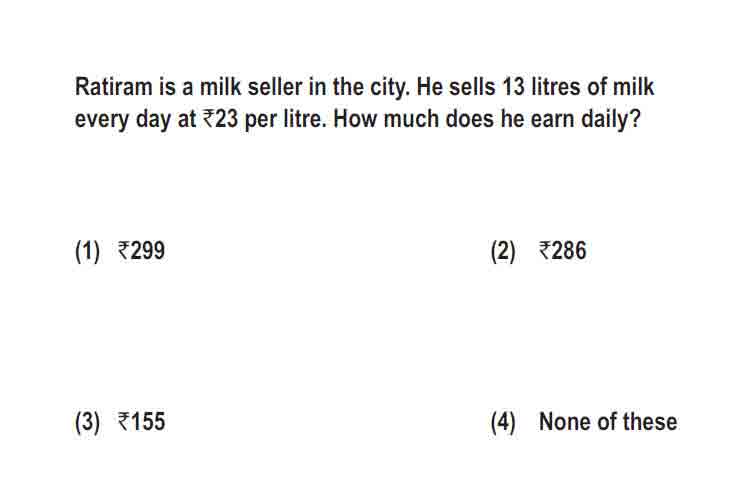Click the (4) option number label
750x500 pixels.
503,422
